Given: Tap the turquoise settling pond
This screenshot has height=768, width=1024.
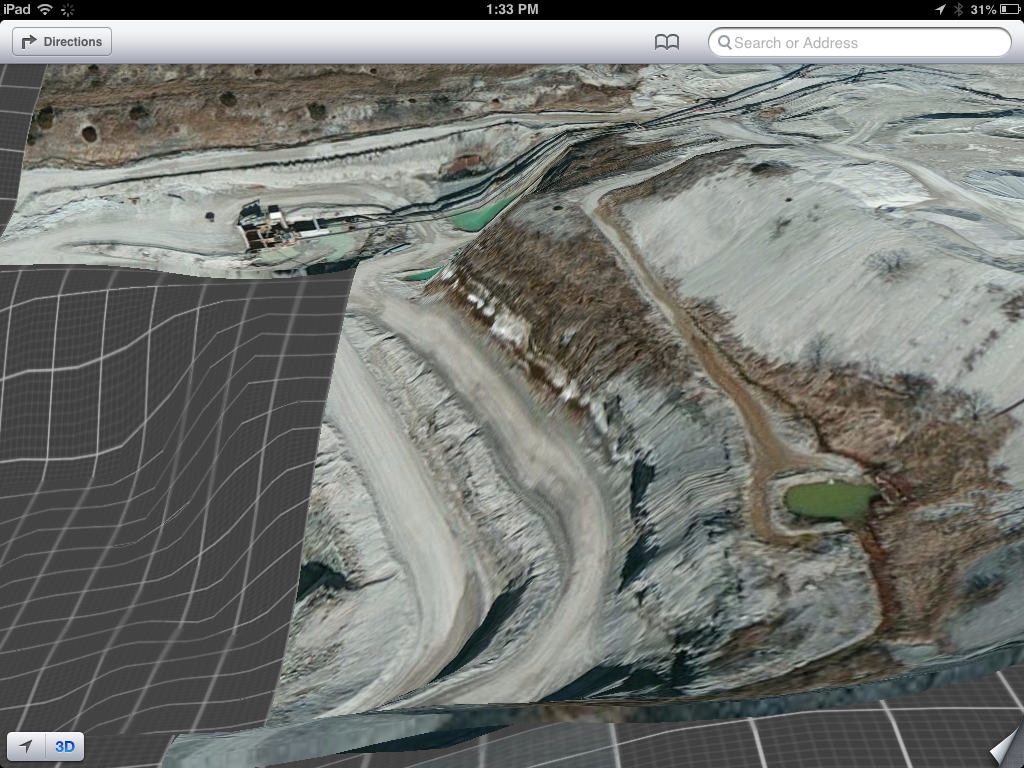Looking at the screenshot, I should [x=478, y=214].
